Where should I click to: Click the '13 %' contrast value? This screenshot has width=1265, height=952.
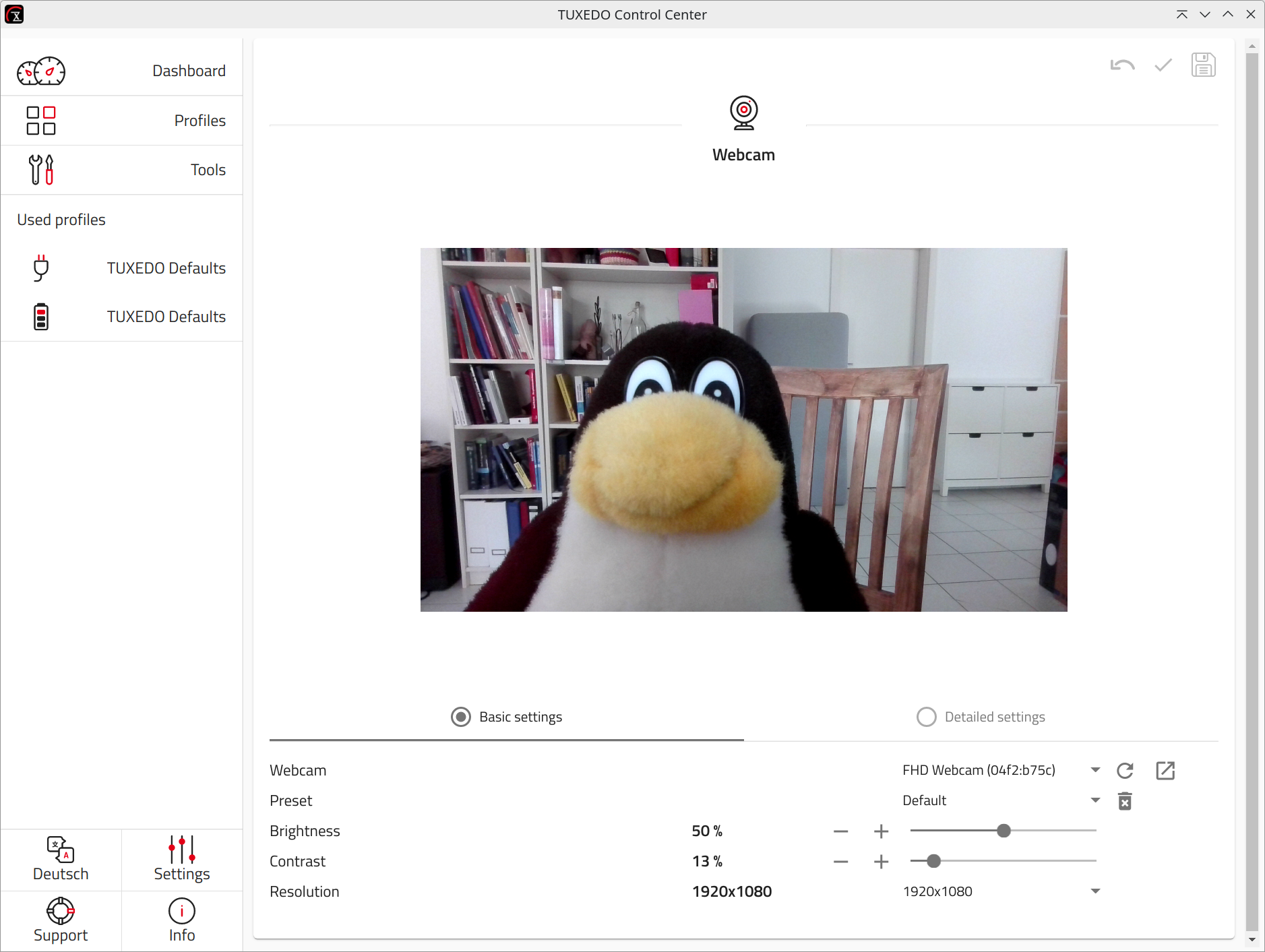pos(707,861)
